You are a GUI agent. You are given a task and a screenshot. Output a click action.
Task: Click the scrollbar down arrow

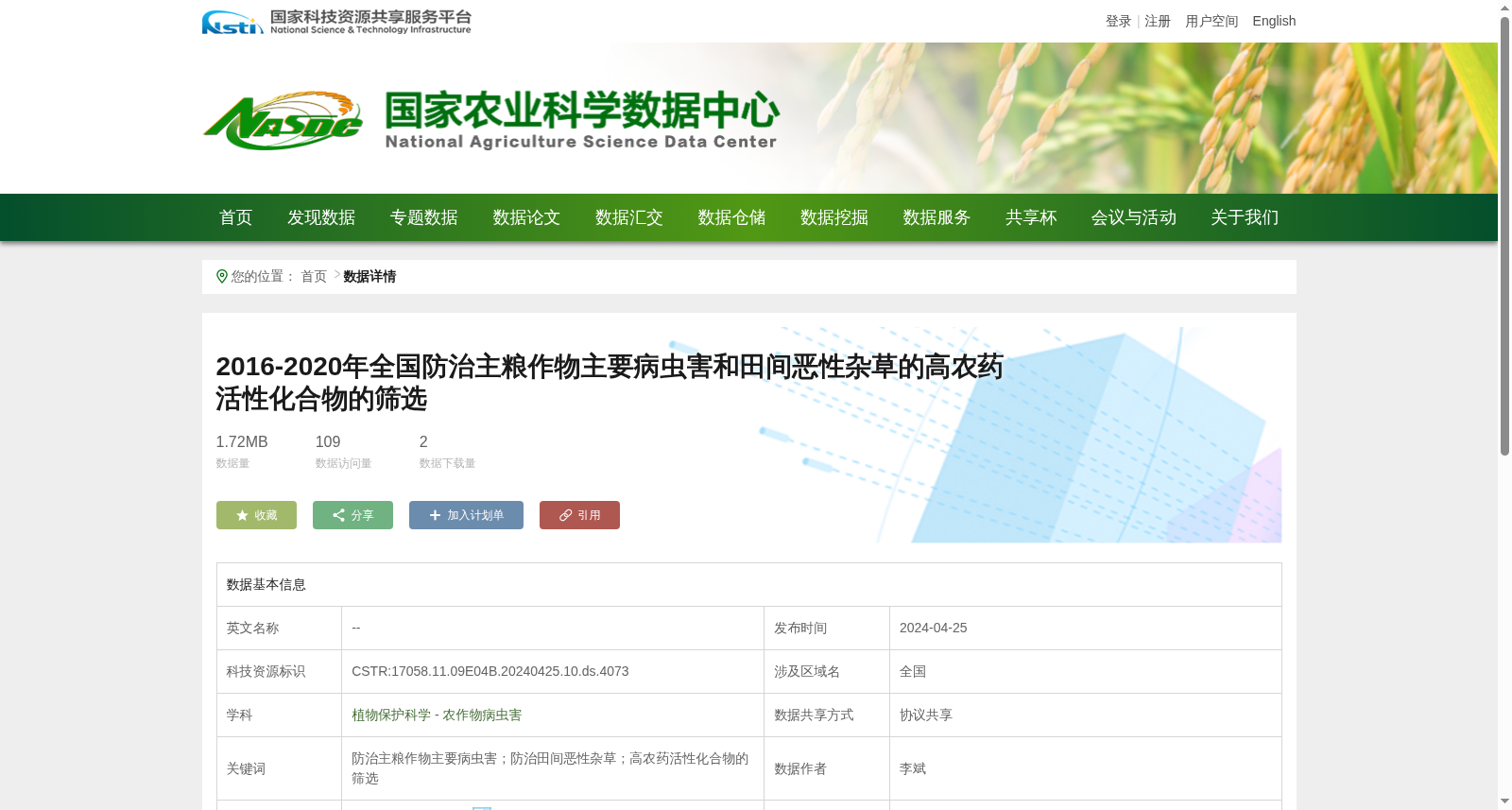(x=1504, y=801)
